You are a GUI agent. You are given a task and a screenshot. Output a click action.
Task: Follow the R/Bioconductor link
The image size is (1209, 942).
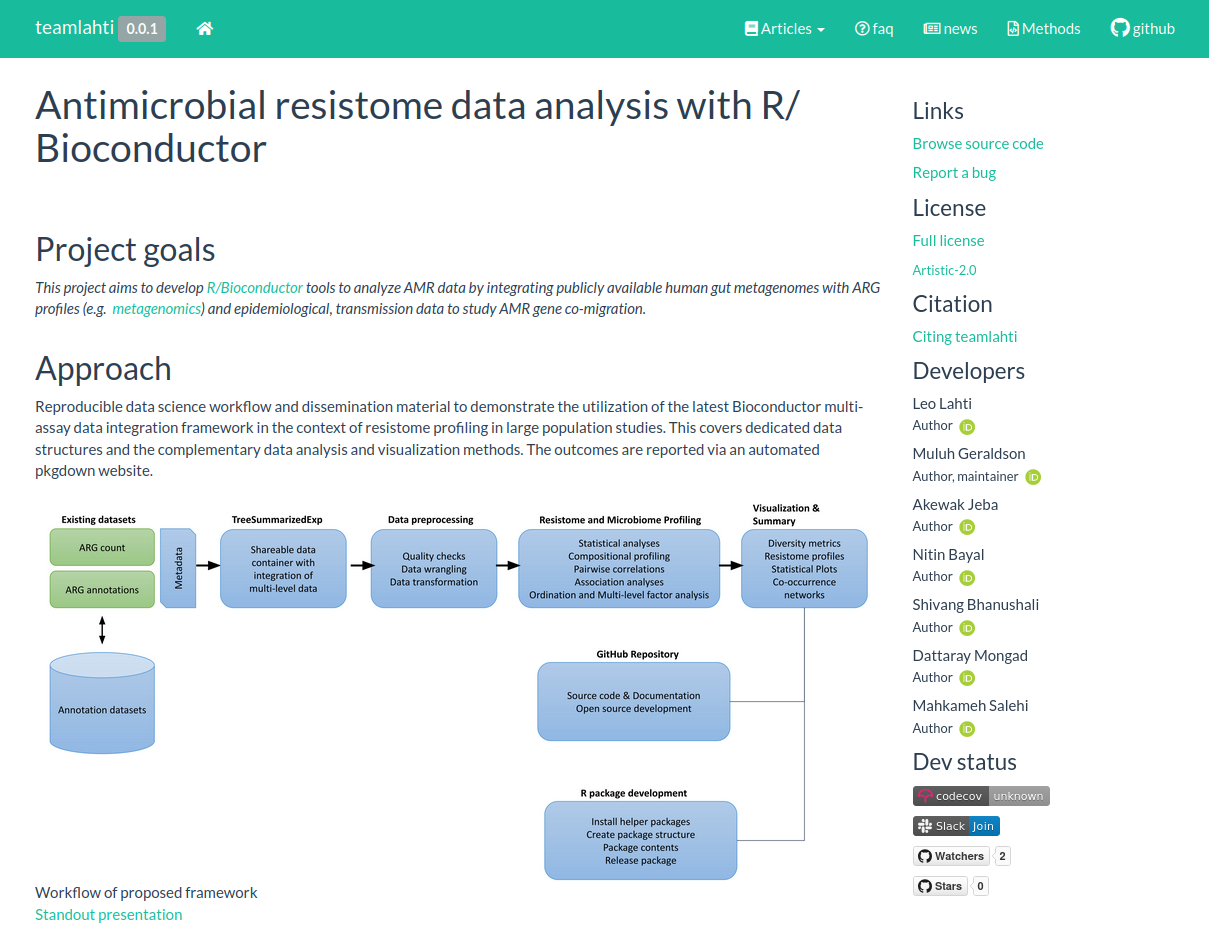pos(254,288)
